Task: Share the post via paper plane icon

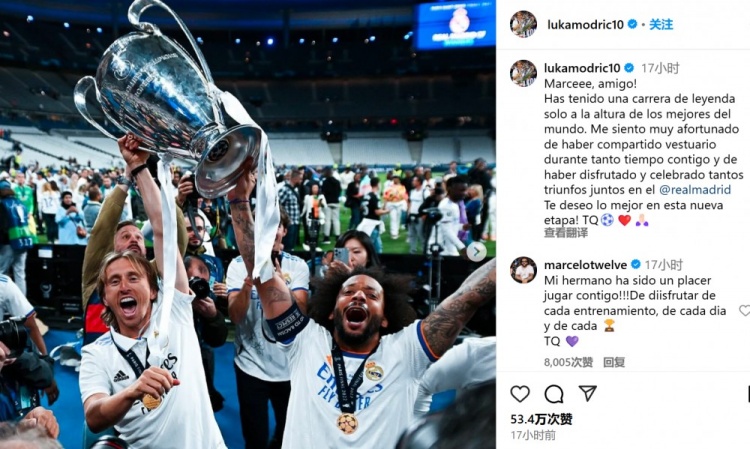Action: (587, 393)
